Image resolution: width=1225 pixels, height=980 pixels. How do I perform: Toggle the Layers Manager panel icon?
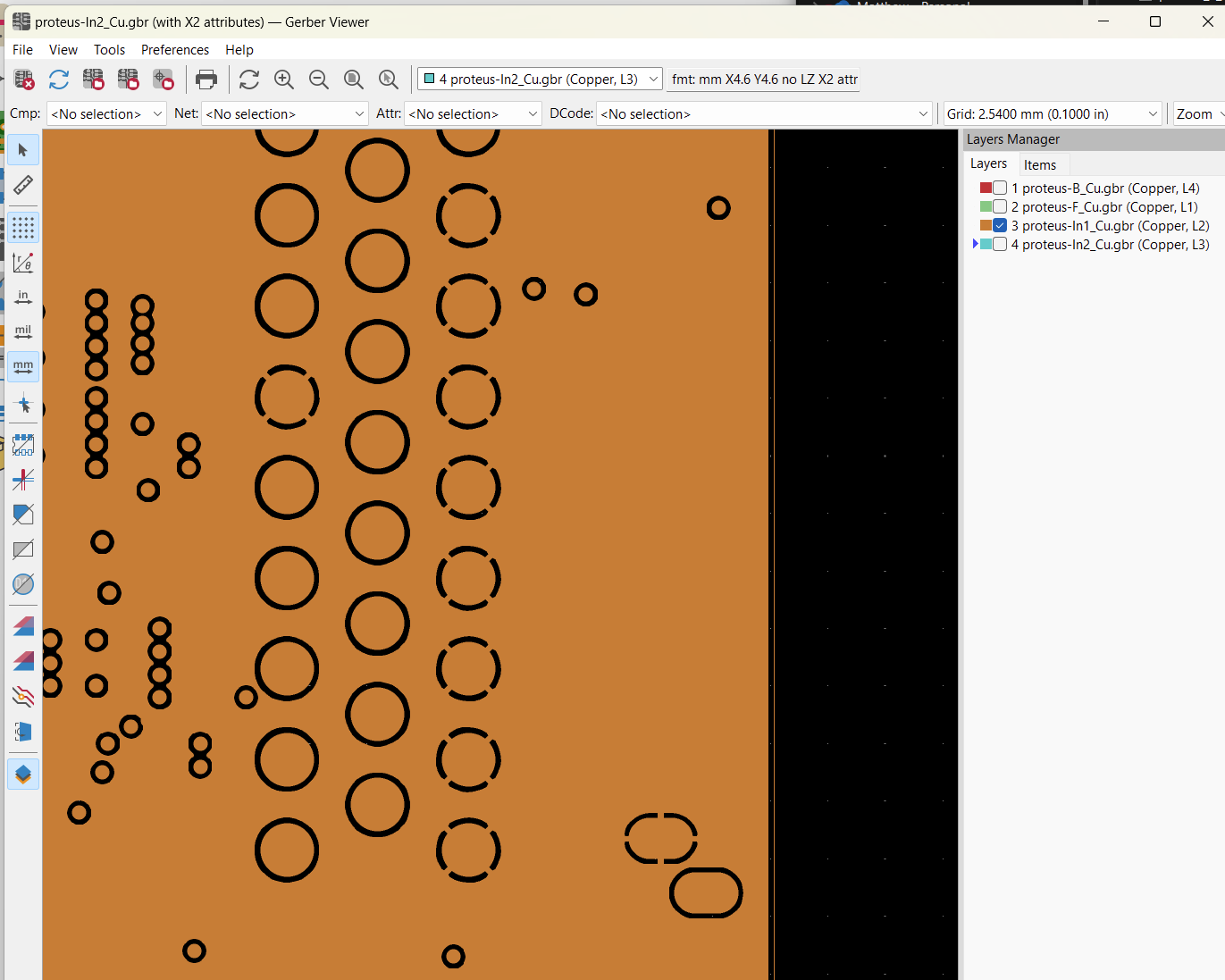tap(23, 774)
